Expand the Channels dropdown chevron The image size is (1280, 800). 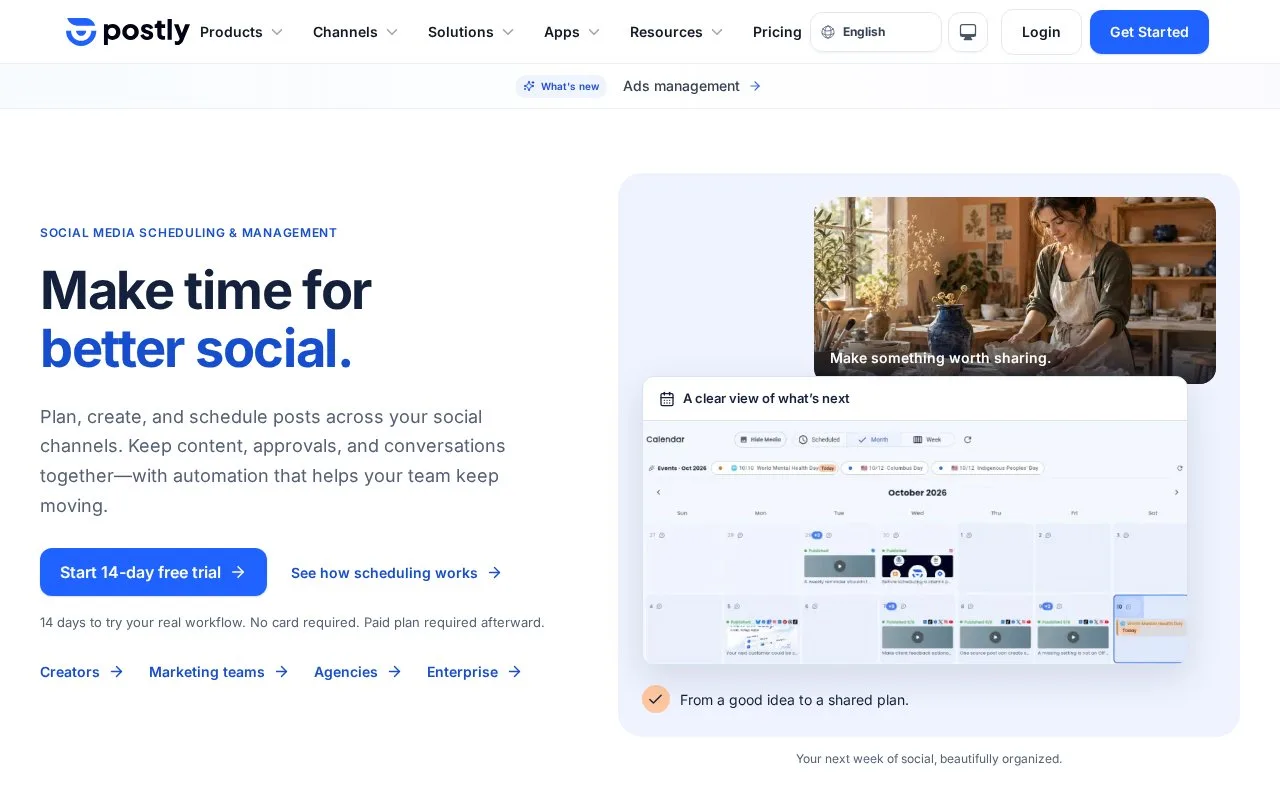(392, 32)
